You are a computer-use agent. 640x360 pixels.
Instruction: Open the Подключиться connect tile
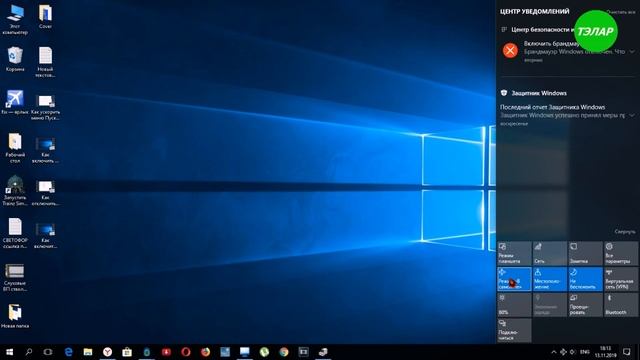click(514, 330)
